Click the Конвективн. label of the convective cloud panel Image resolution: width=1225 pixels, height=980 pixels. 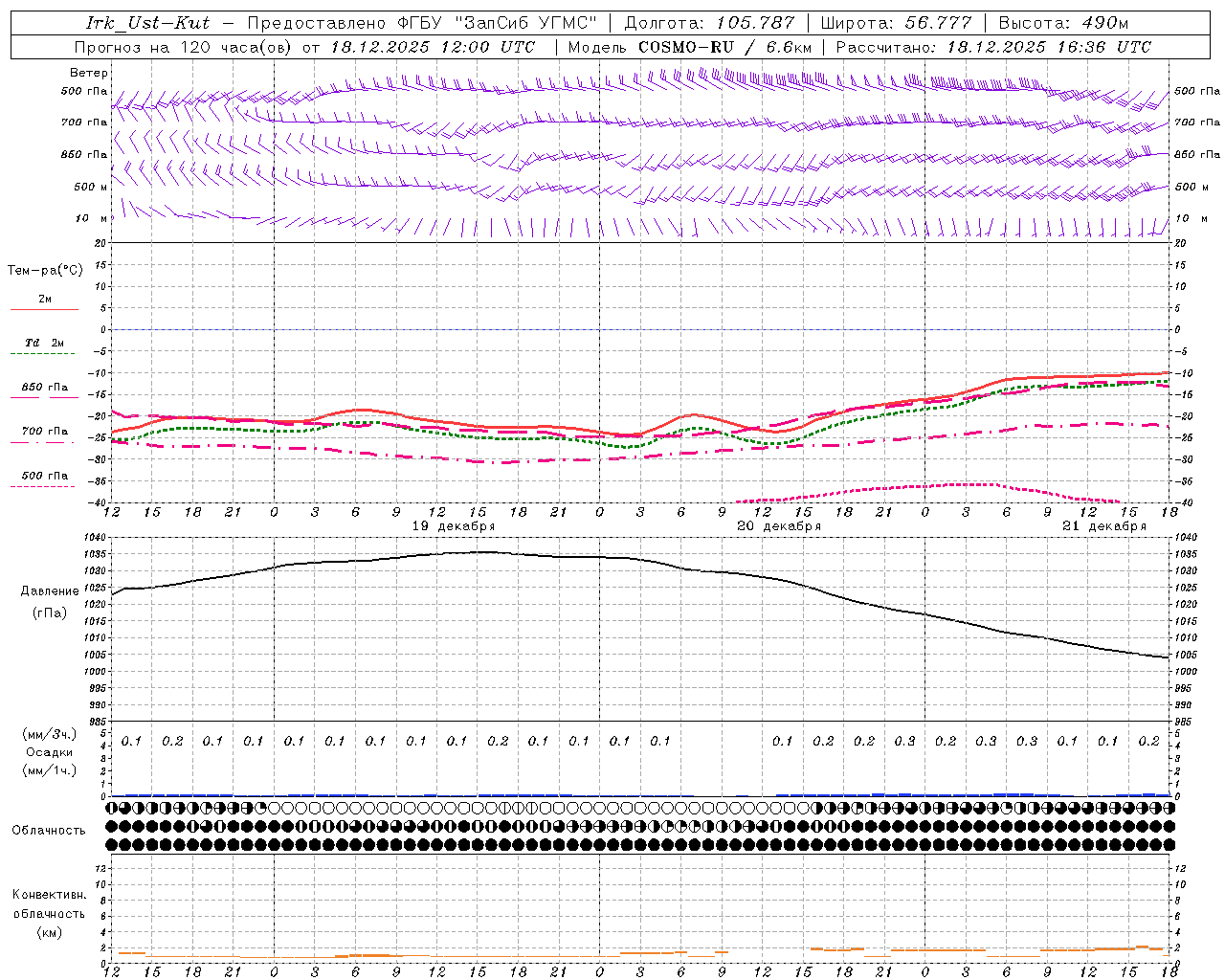(49, 895)
